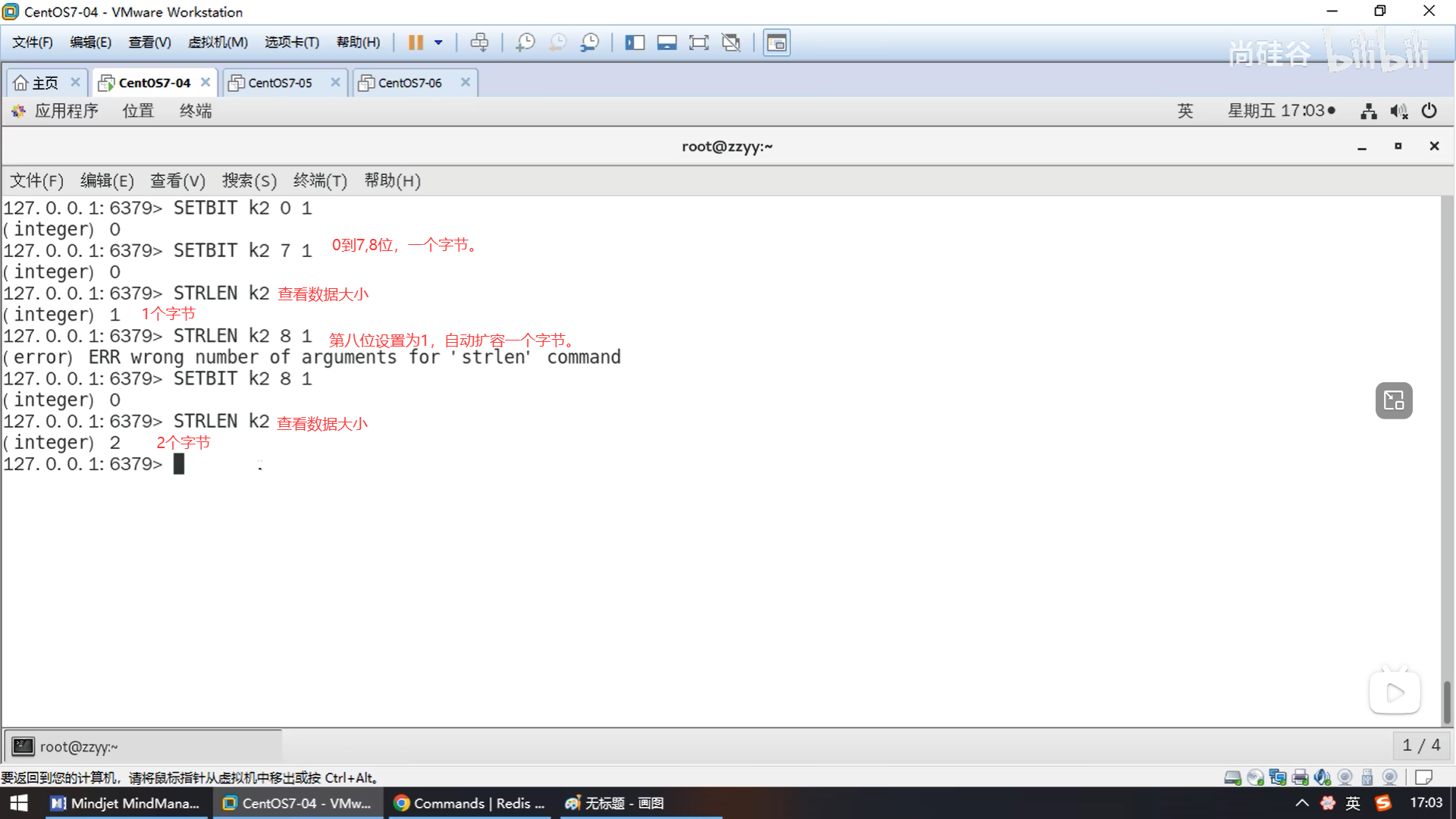Click the CentOS volume icon

1398,111
